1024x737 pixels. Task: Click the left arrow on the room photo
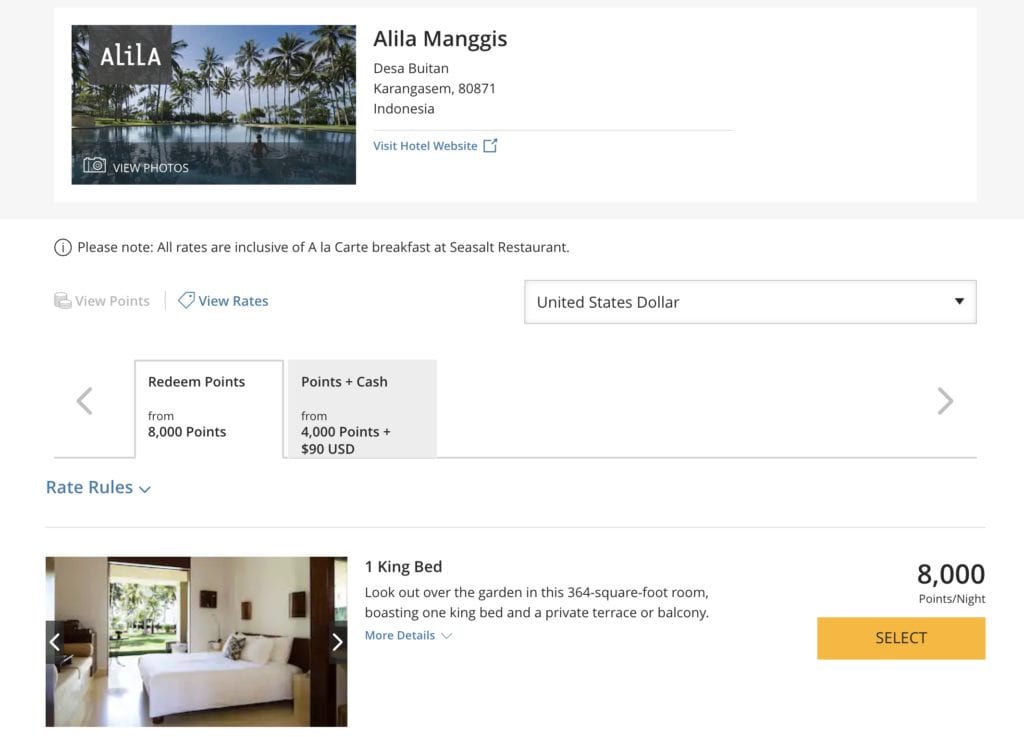pyautogui.click(x=55, y=642)
